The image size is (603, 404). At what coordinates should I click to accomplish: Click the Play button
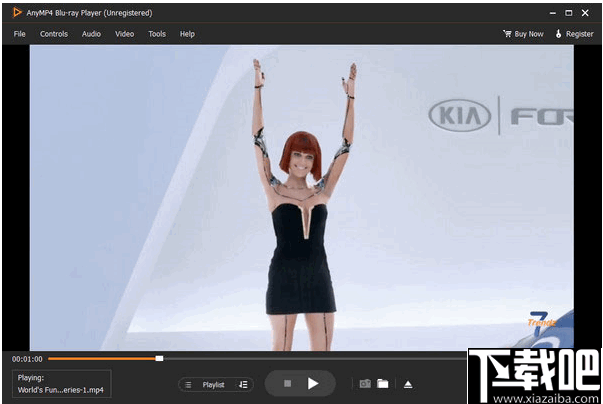coord(313,383)
